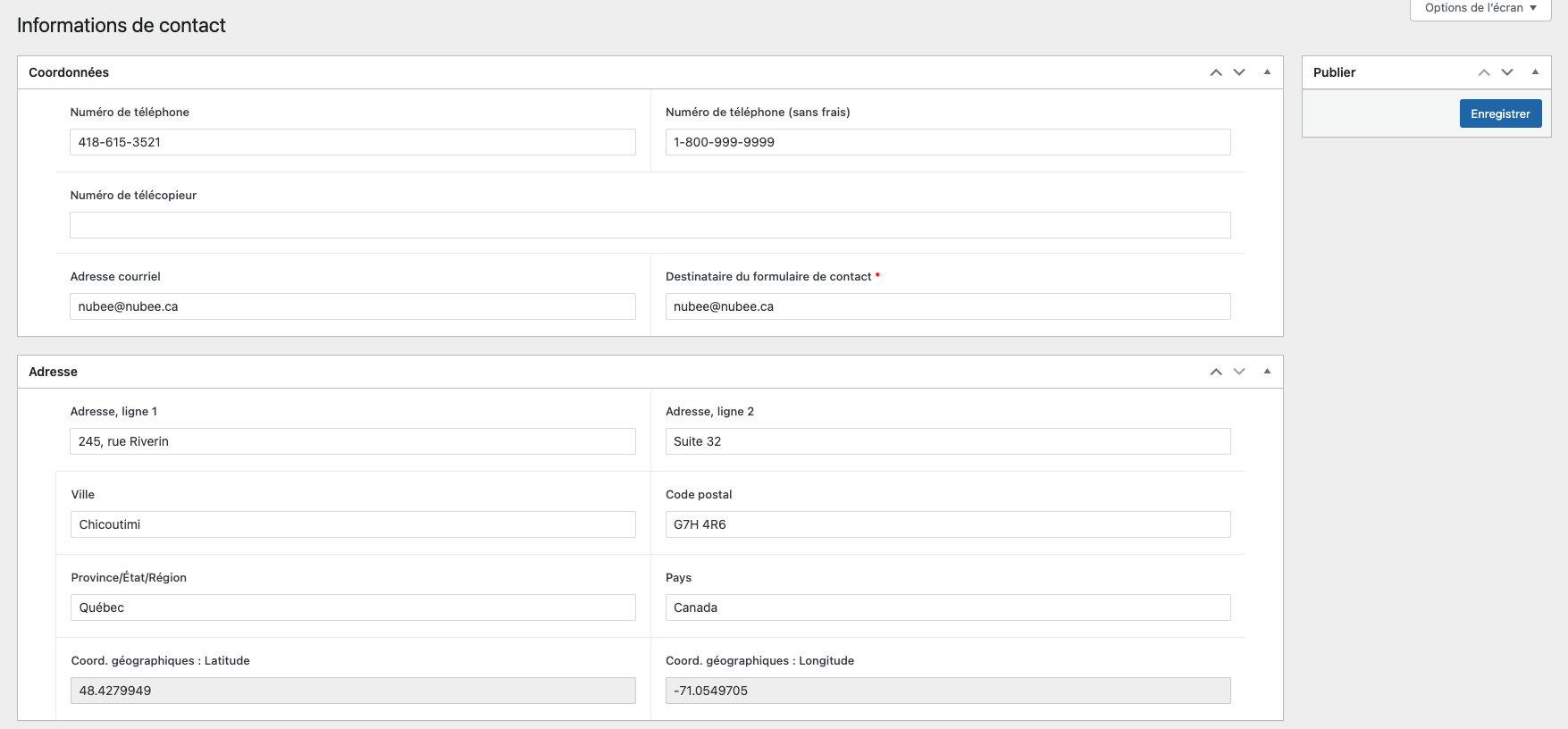Focus the Ville field containing Chicoutimi

coord(352,524)
